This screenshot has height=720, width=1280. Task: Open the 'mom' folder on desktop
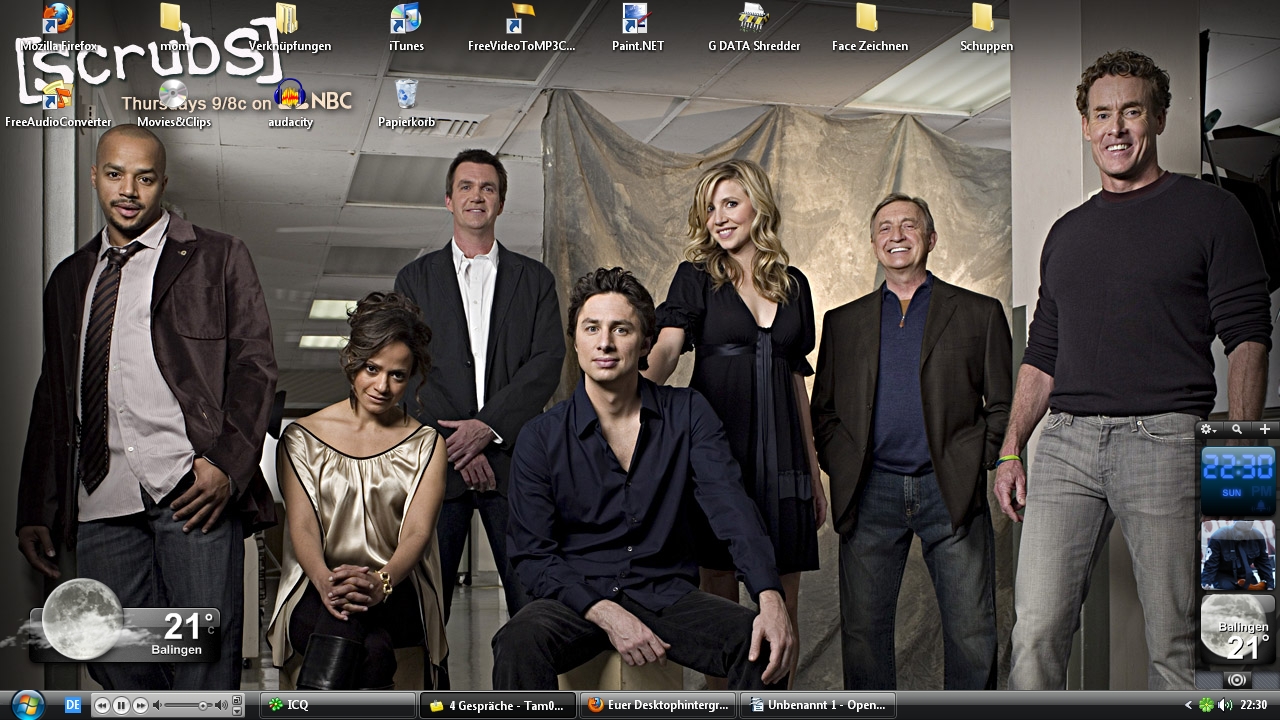point(173,28)
